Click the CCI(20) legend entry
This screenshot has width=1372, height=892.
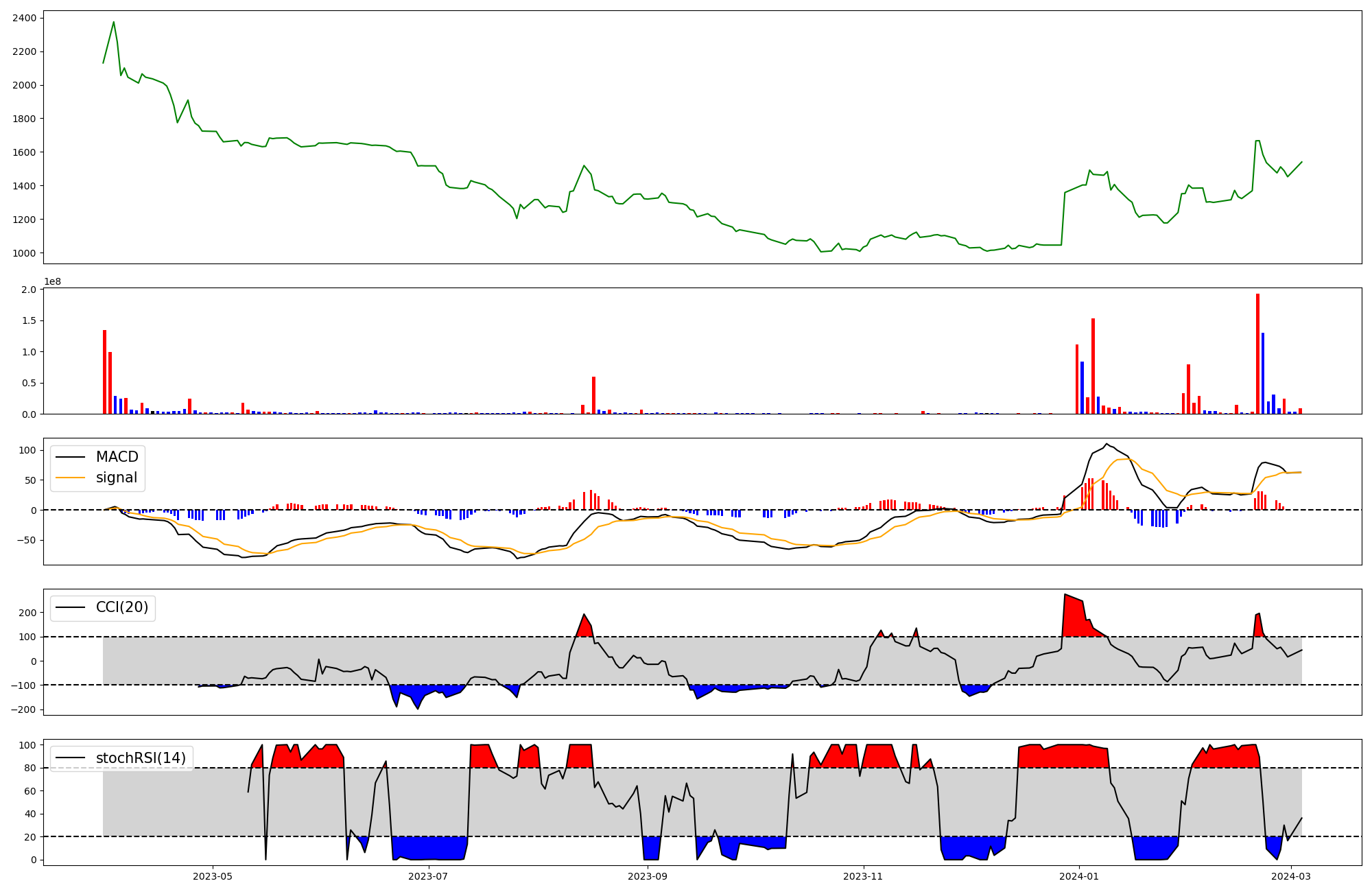pos(122,608)
